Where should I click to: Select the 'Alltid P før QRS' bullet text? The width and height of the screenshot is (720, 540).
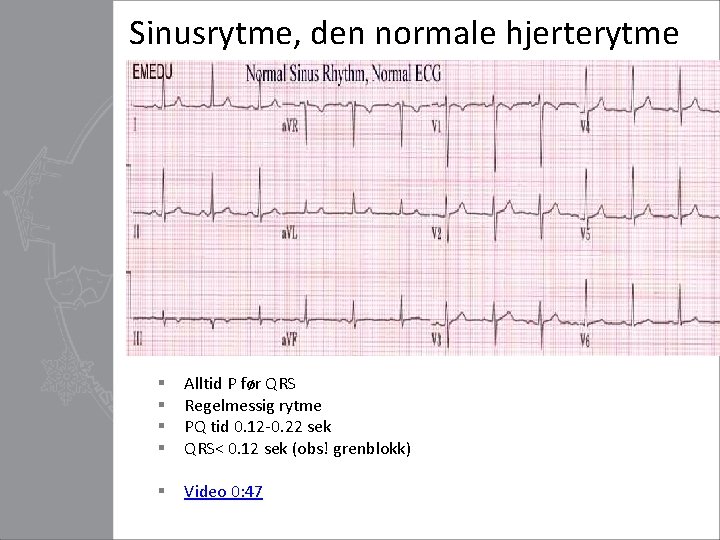(x=240, y=383)
